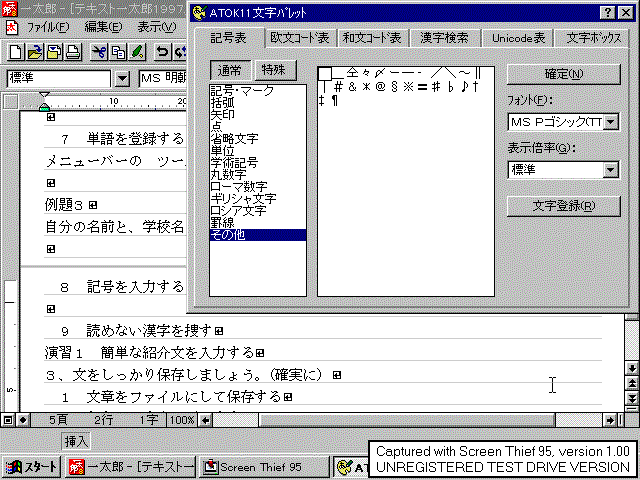
Task: Select the 〓 geta mark symbol
Action: (x=422, y=87)
